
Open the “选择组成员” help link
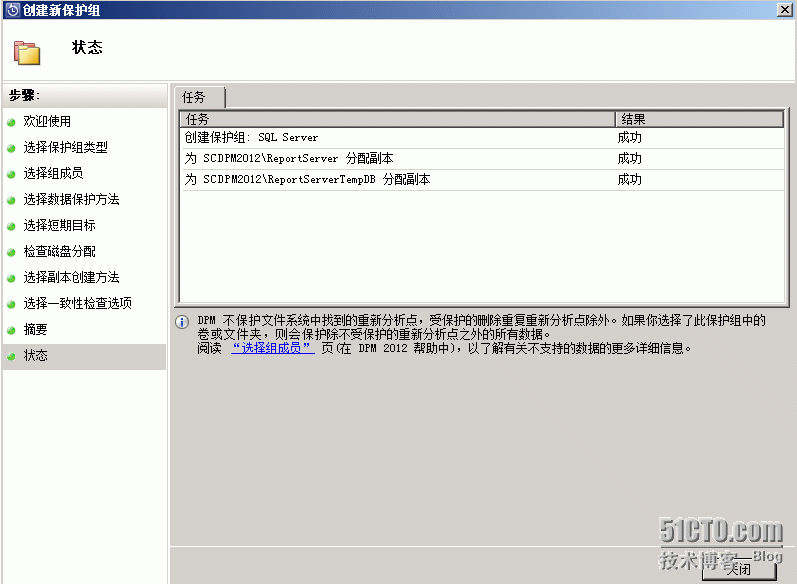272,348
